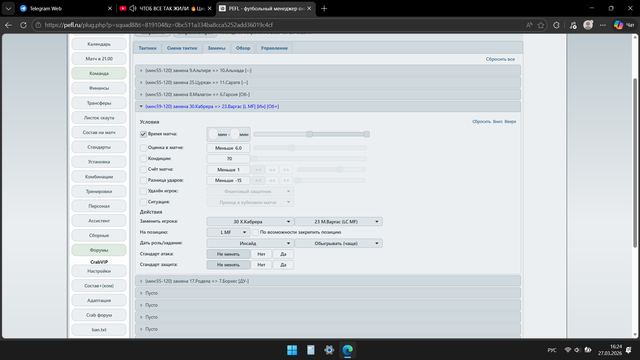
Task: Select Да for Стандарт атака
Action: pyautogui.click(x=283, y=254)
